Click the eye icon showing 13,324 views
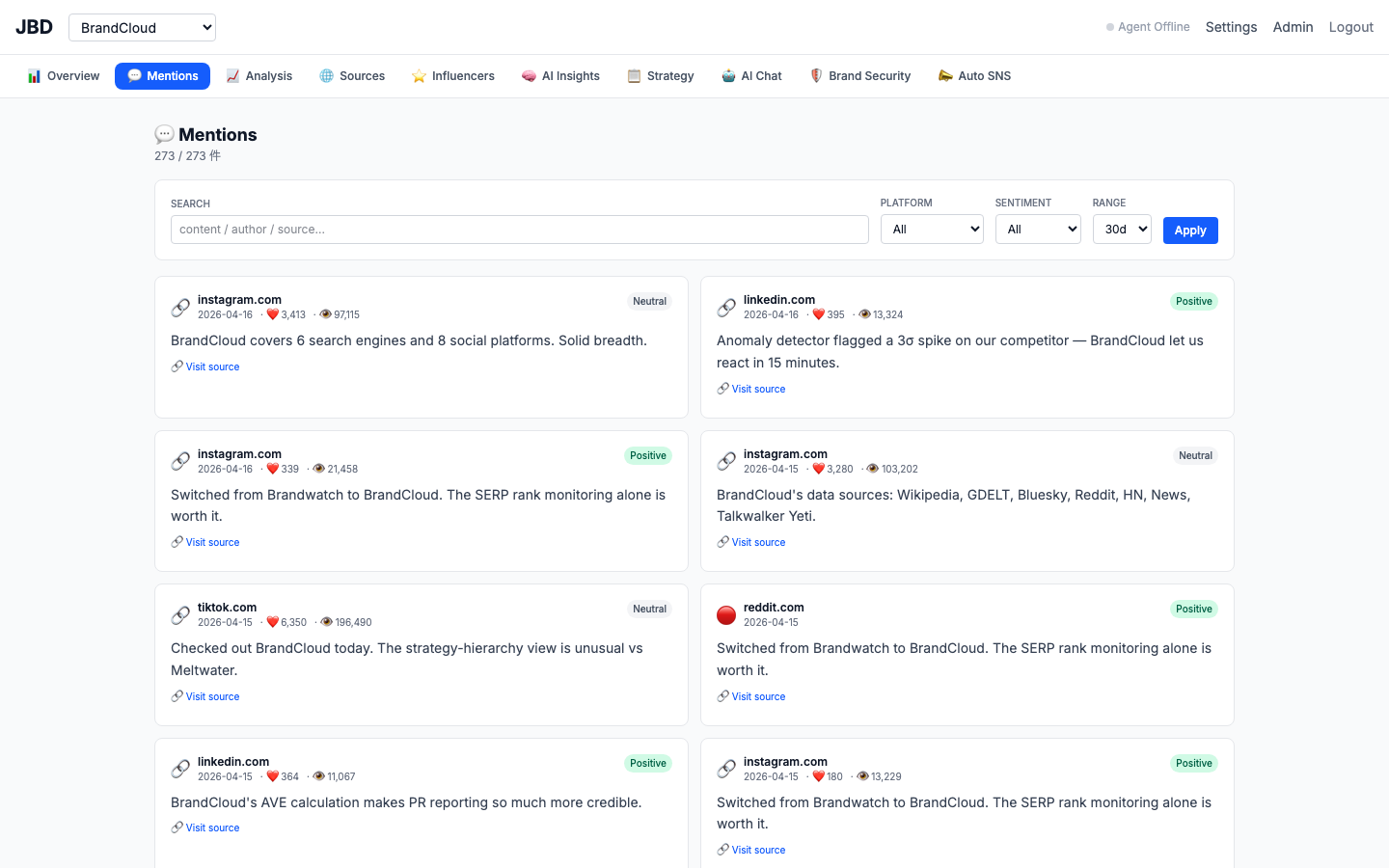This screenshot has width=1389, height=868. tap(864, 314)
